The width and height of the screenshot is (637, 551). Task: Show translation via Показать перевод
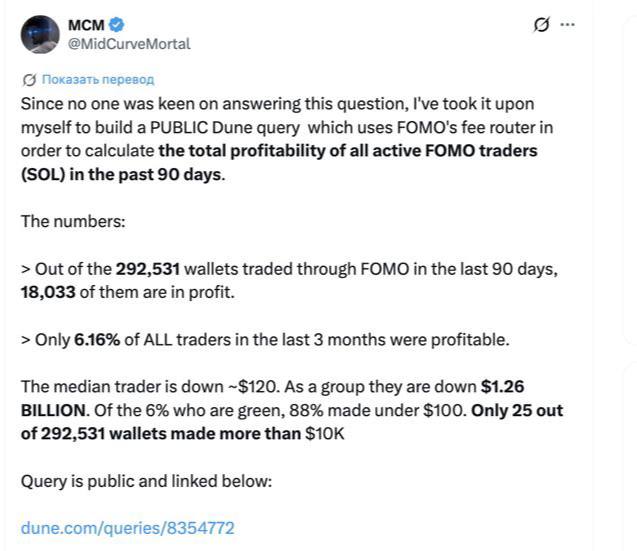tap(98, 79)
